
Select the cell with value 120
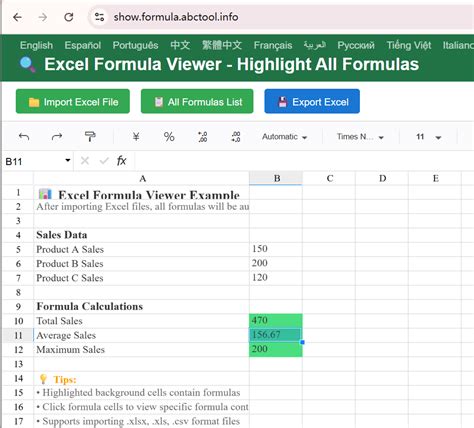coord(276,278)
